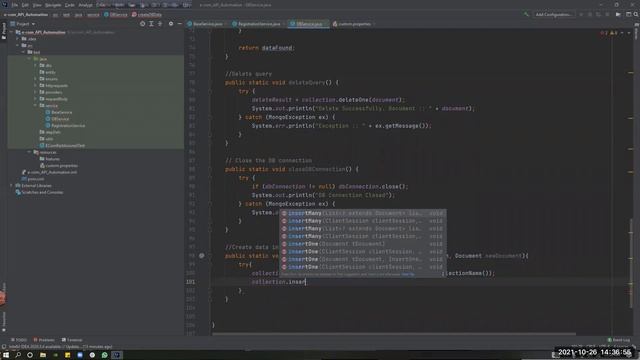Open IntelliJ IDEA taskbar icon
Viewport: 640px width, 360px height.
coord(116,355)
